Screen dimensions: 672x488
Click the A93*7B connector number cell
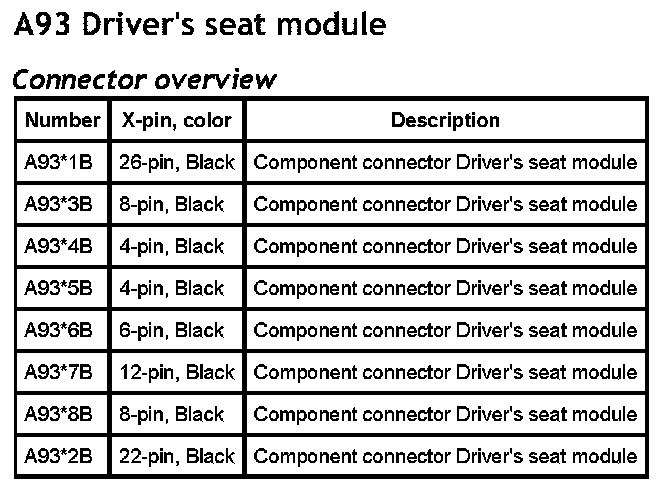(59, 372)
